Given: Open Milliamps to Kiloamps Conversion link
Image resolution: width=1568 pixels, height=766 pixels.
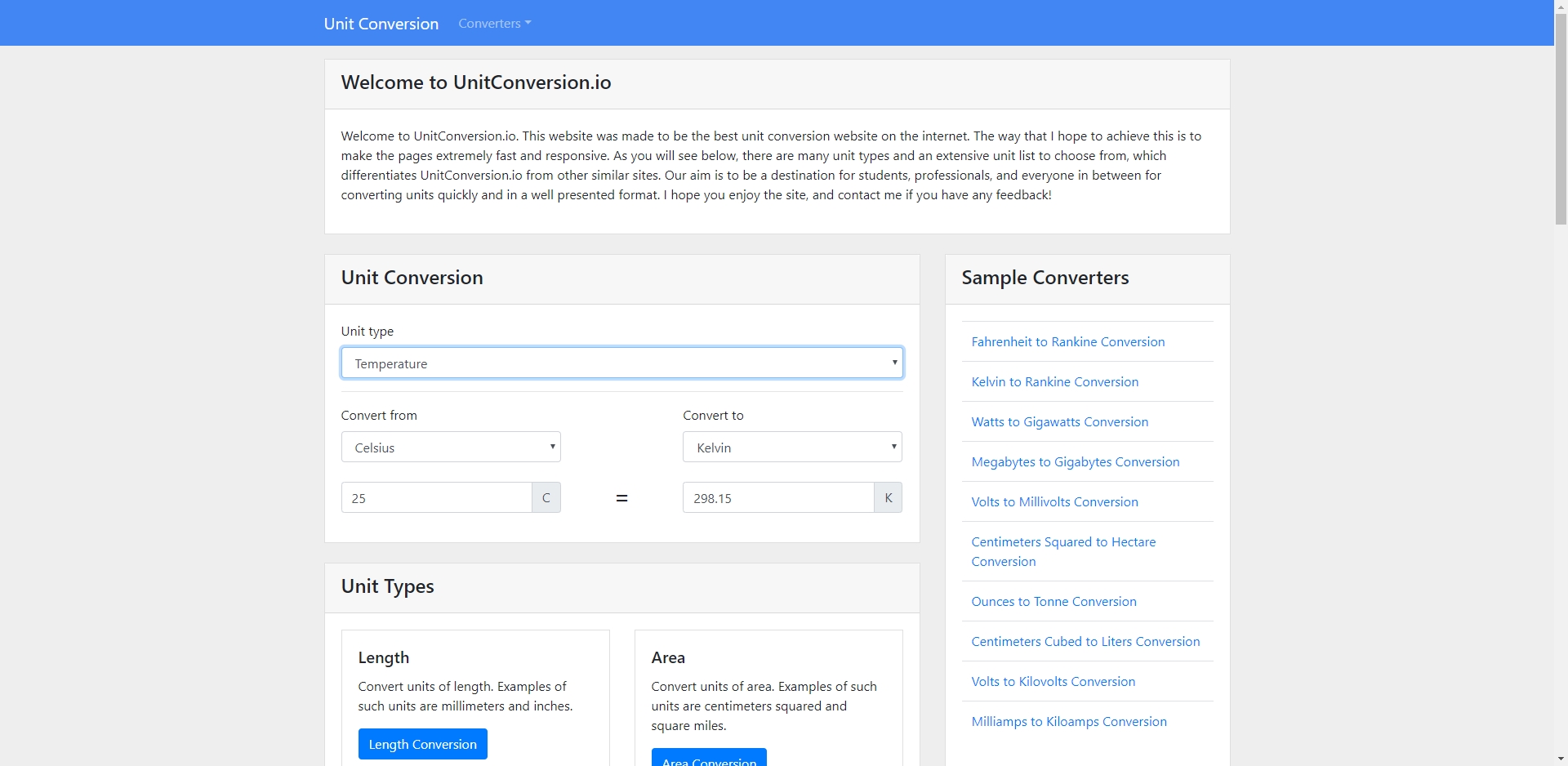Looking at the screenshot, I should coord(1068,722).
